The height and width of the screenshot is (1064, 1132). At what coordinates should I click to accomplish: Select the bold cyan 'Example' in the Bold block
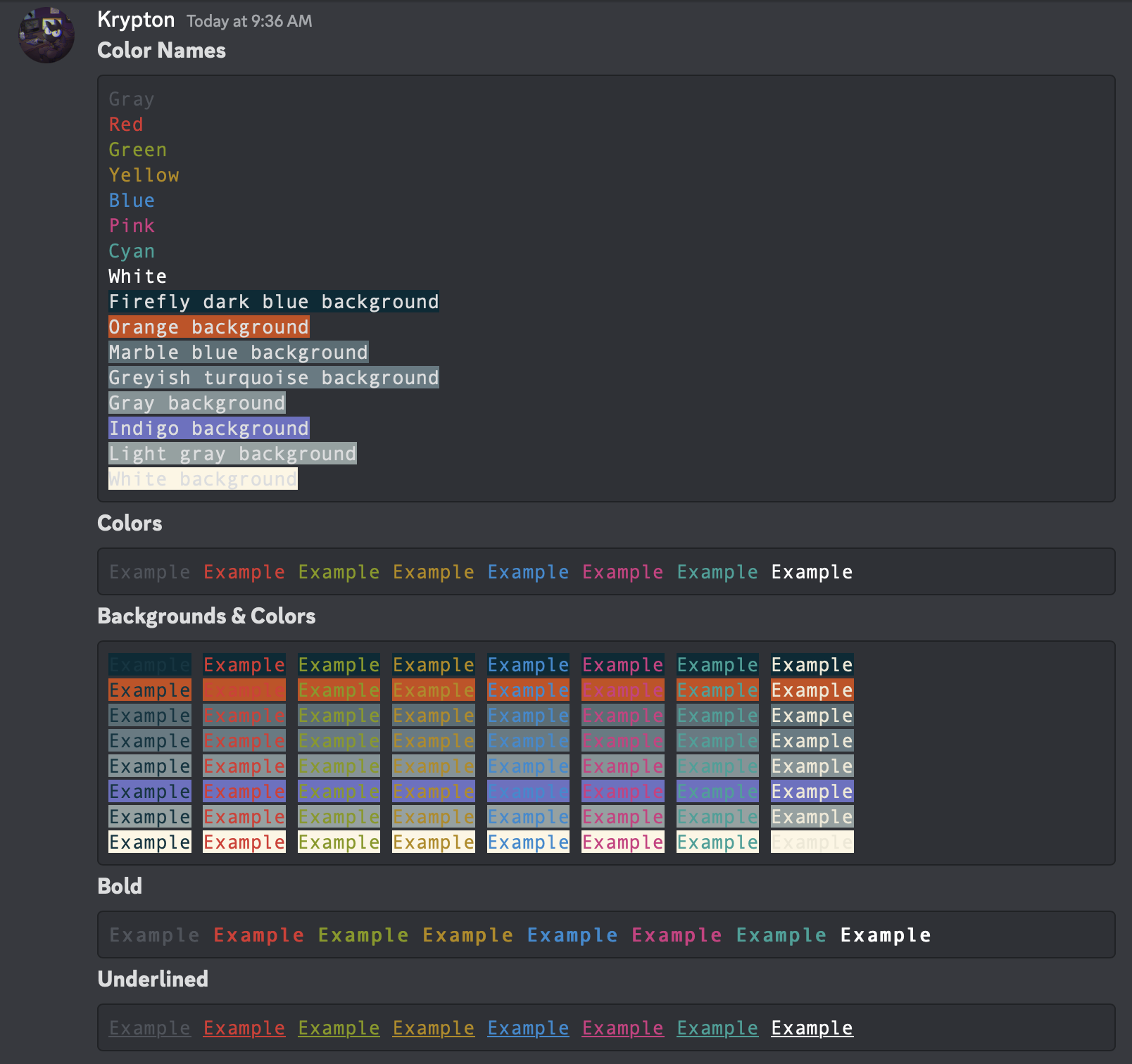tap(781, 935)
